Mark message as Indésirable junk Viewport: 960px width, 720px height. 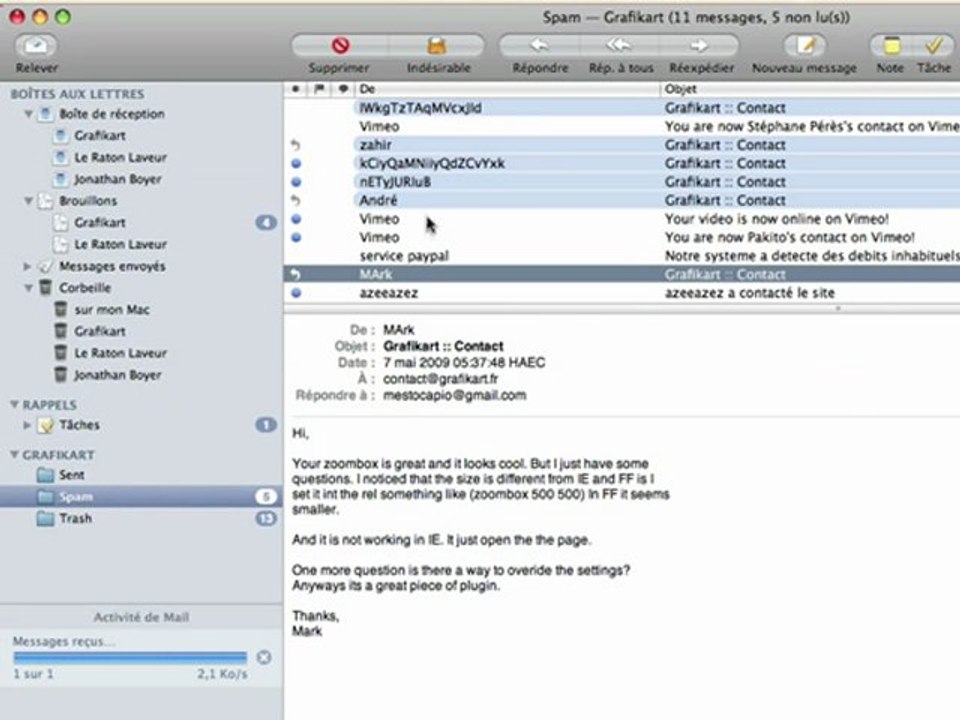click(x=437, y=45)
